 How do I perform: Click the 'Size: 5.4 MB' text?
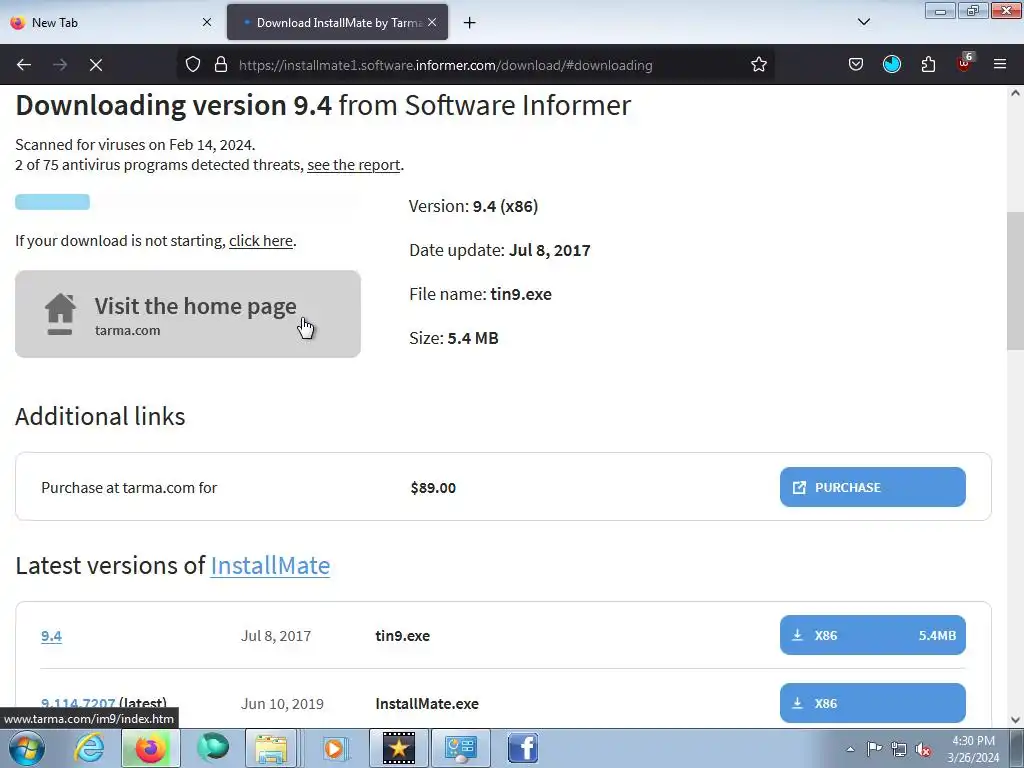(x=454, y=338)
